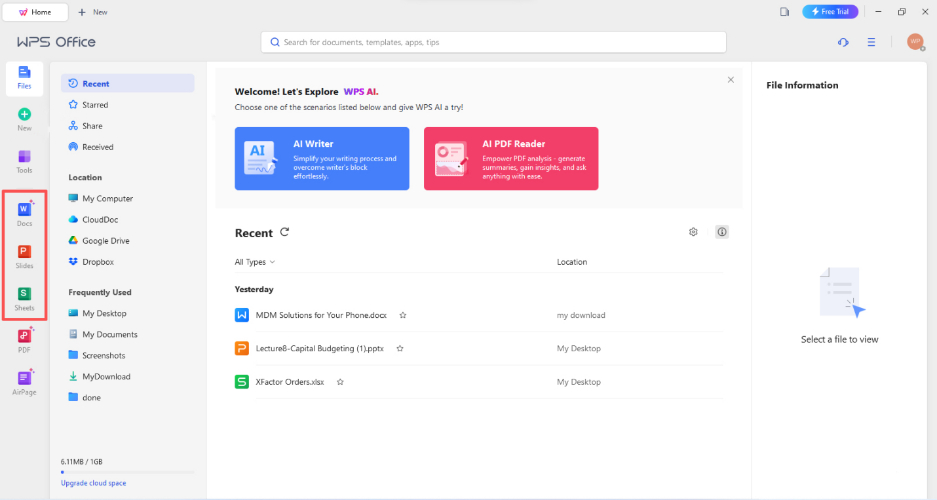Star the MDM Solutions for Your Phone.docx file
Screen dimensions: 937x500
click(x=403, y=315)
